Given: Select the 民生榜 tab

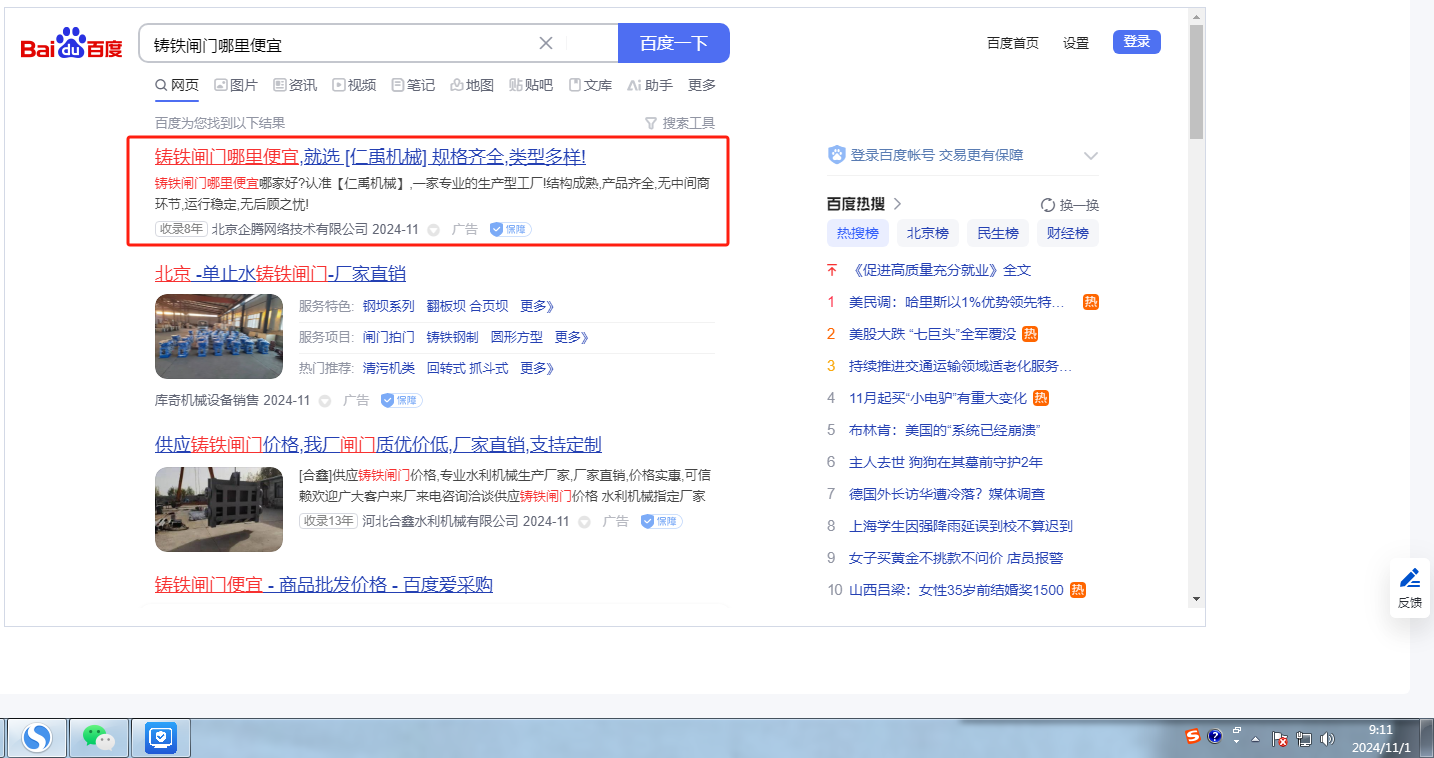Looking at the screenshot, I should click(998, 233).
